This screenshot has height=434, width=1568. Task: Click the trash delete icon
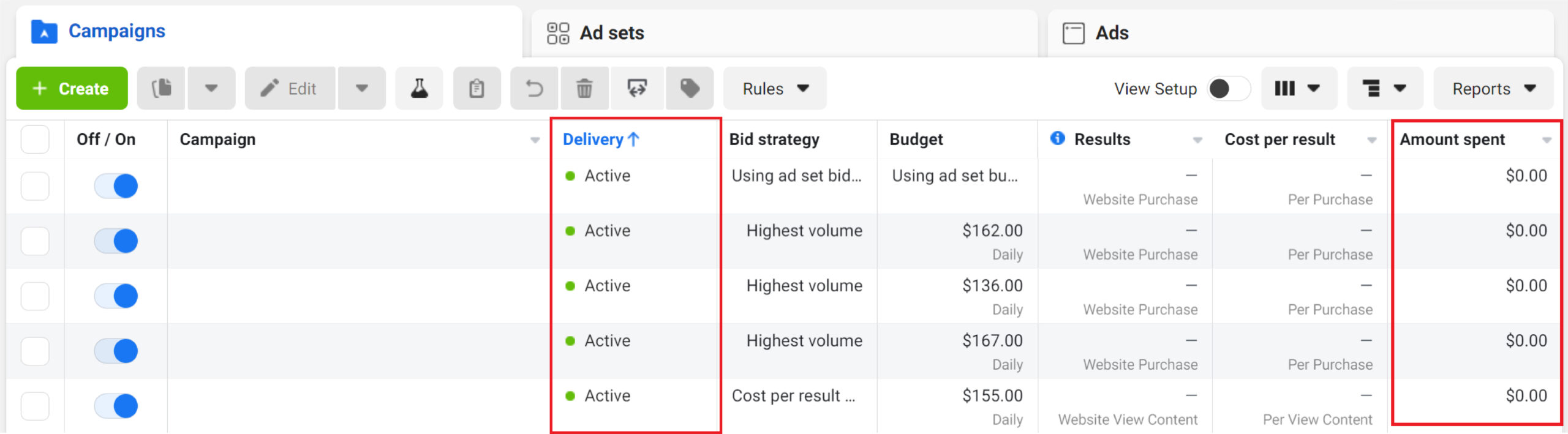point(584,89)
